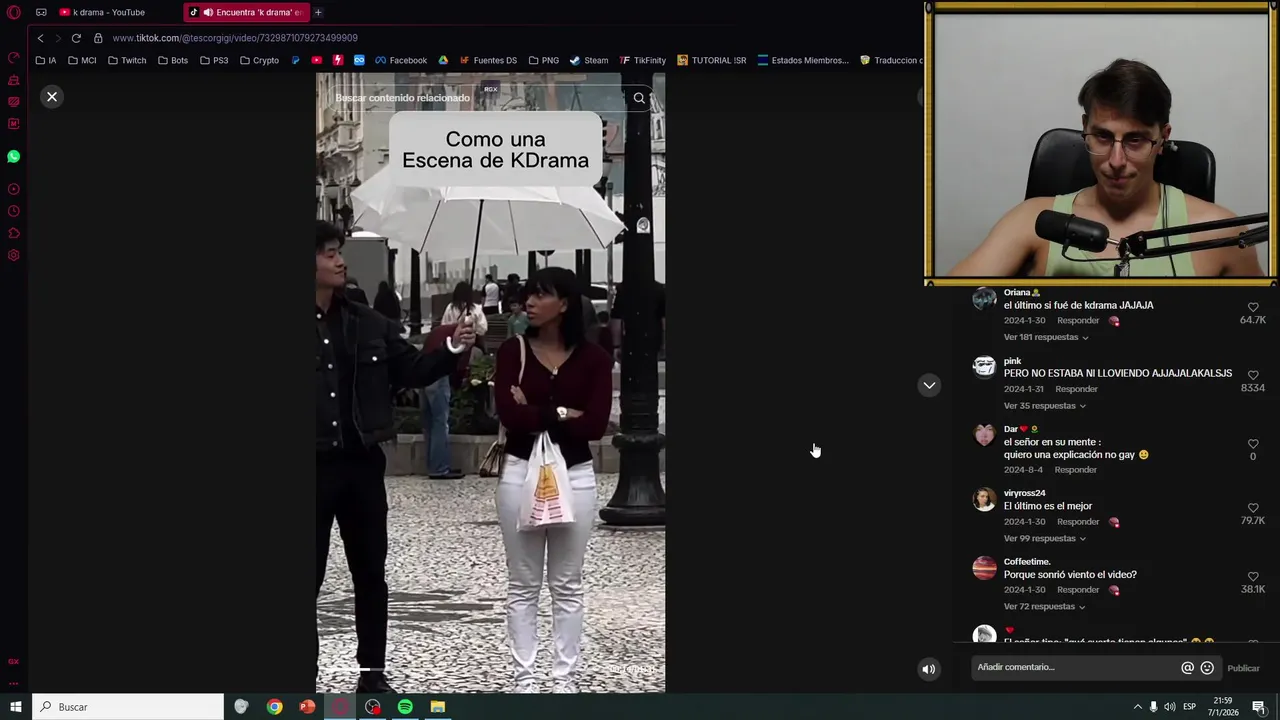Go back with browser back arrow
The height and width of the screenshot is (720, 1280).
click(x=40, y=38)
